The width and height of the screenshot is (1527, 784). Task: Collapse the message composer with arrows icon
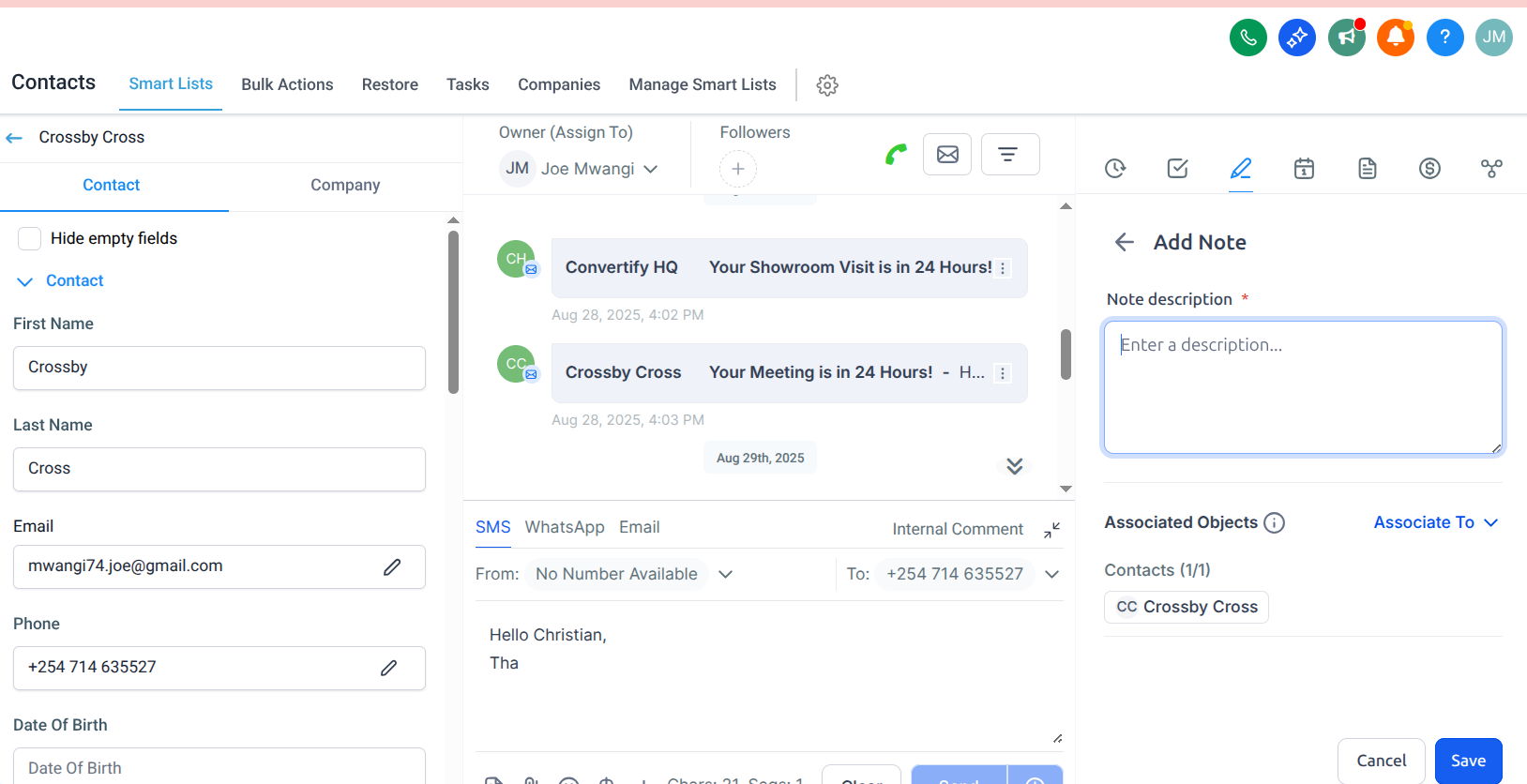1052,530
